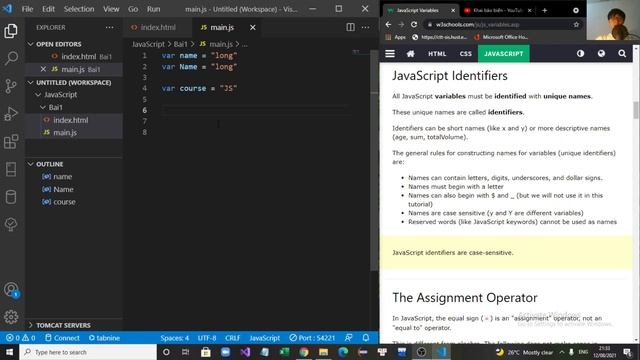640x360 pixels.
Task: Split the editor to the right
Action: click(350, 27)
